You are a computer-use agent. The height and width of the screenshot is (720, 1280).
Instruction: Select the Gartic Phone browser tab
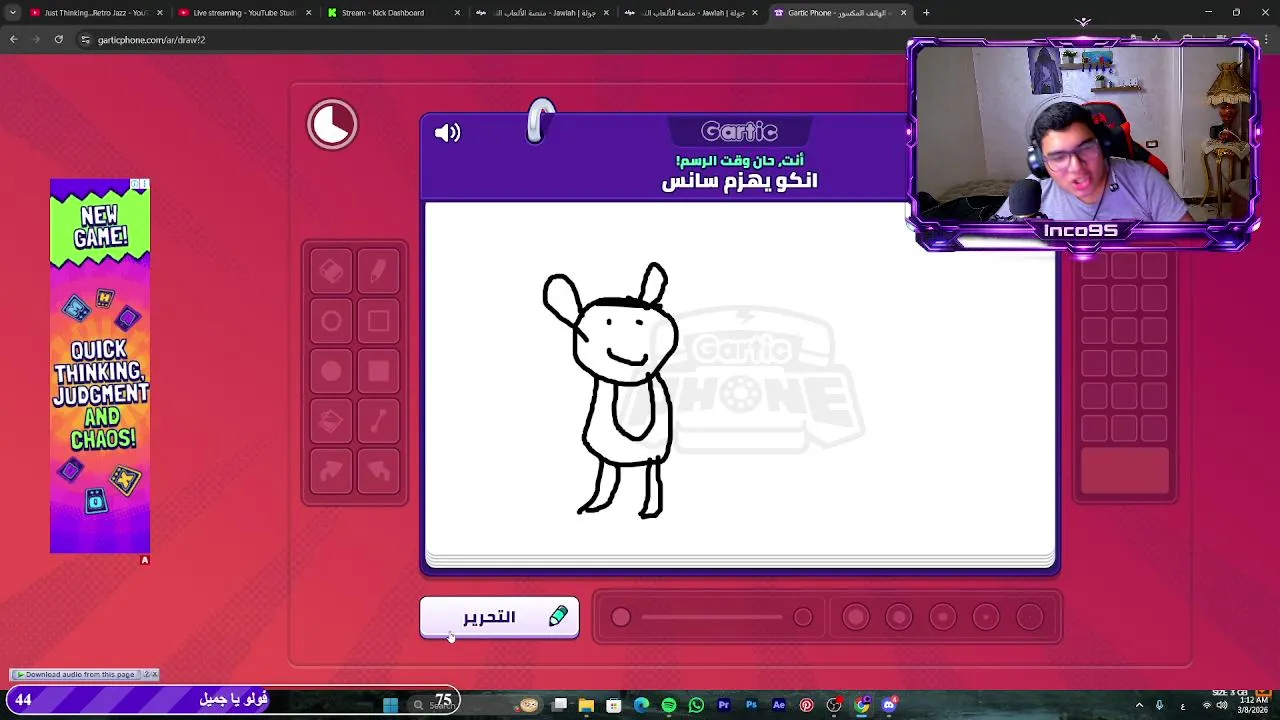pyautogui.click(x=838, y=13)
